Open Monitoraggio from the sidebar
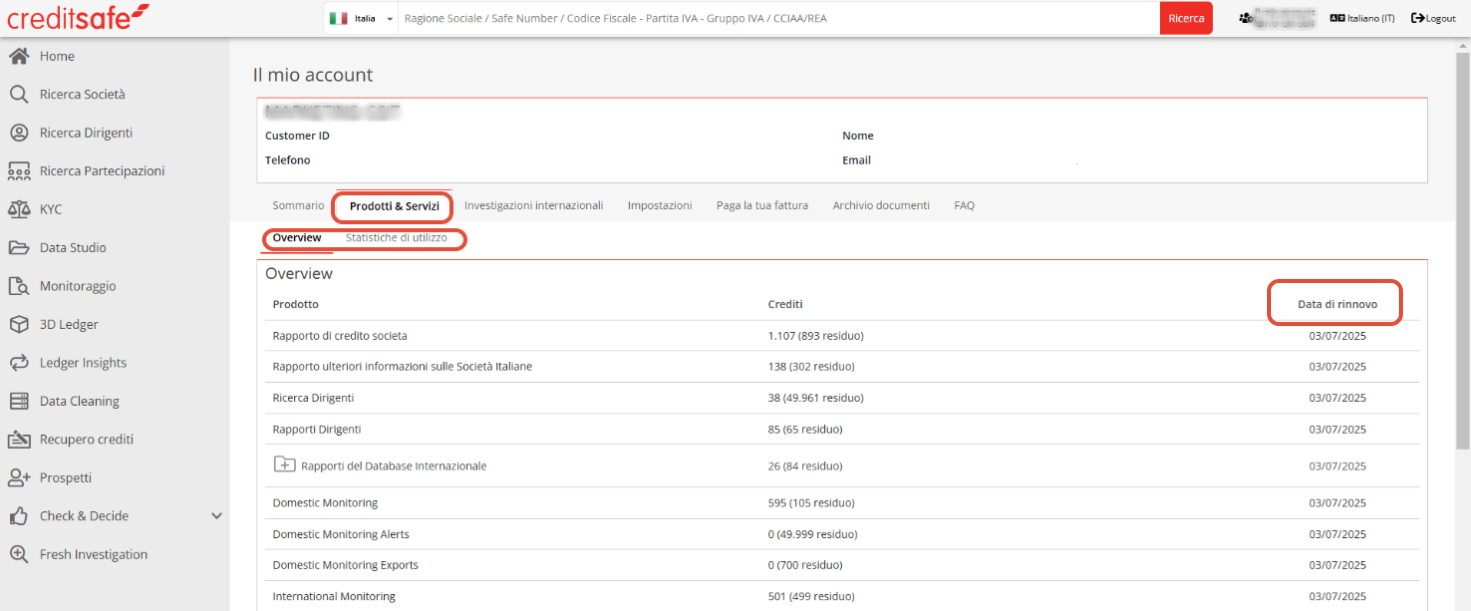Viewport: 1471px width, 611px height. click(78, 286)
